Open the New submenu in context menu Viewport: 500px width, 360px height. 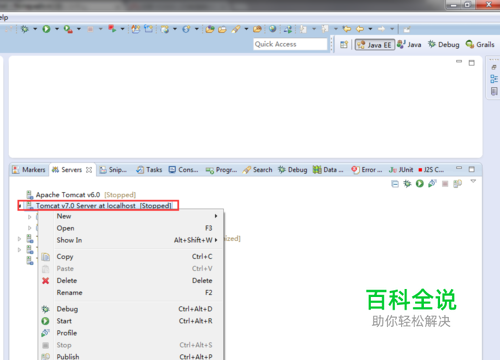click(x=131, y=216)
